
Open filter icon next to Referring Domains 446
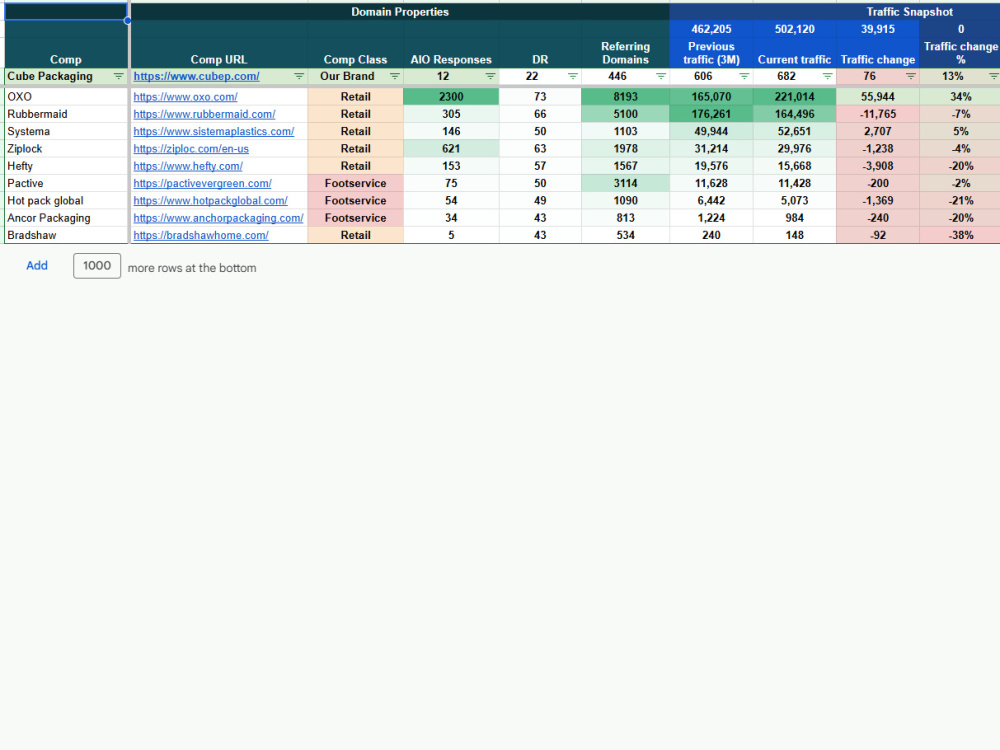[x=661, y=77]
